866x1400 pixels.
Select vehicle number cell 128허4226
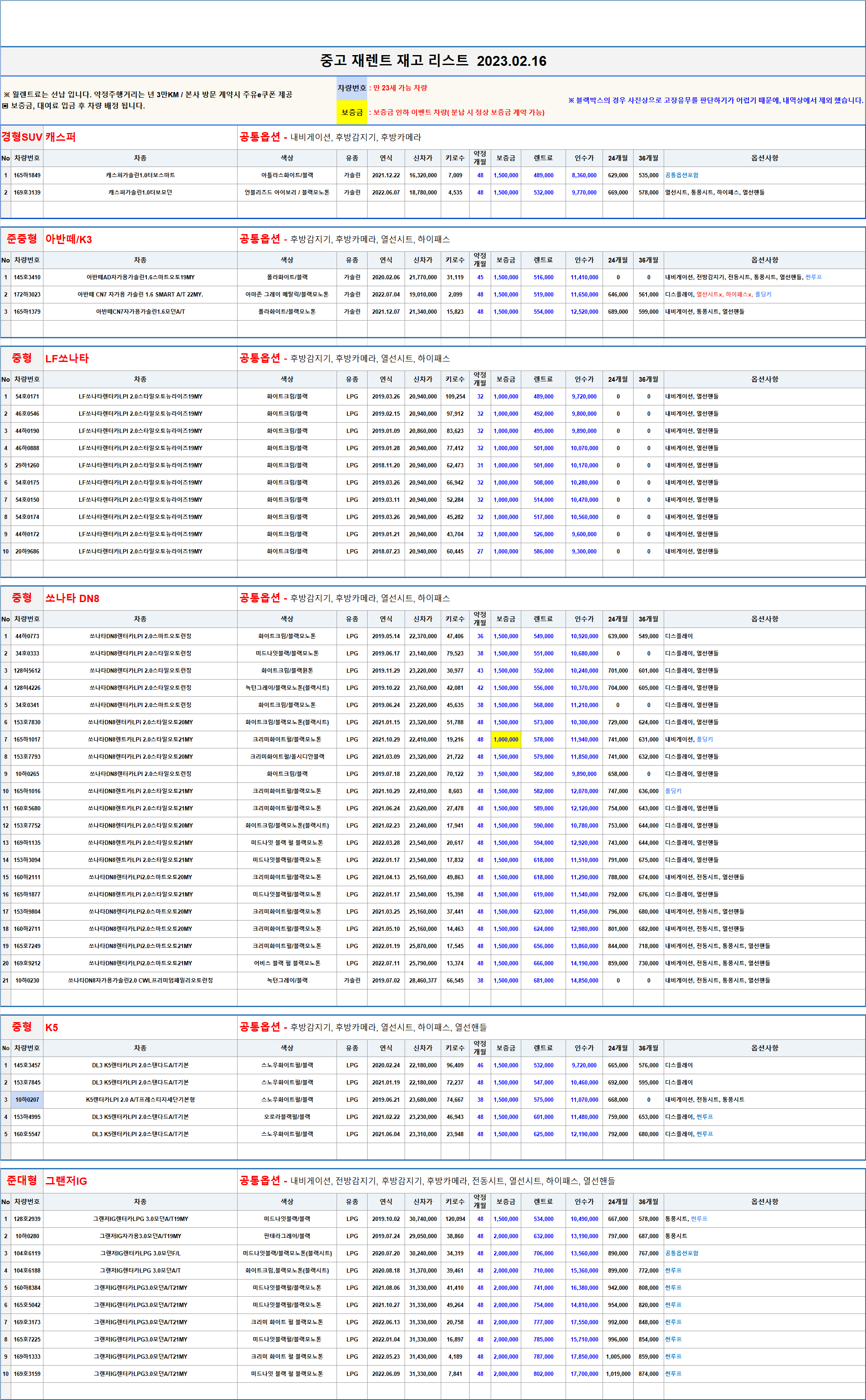coord(27,687)
